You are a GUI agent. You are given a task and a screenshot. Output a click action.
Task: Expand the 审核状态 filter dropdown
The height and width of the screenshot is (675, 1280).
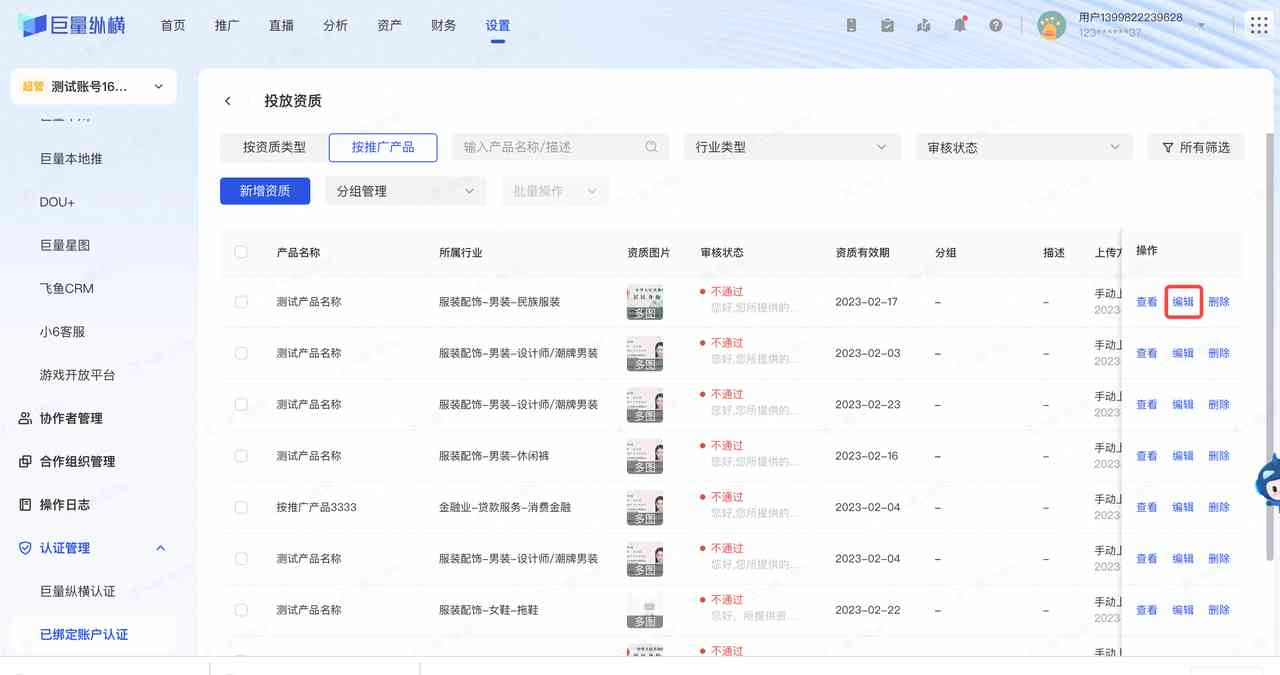click(1023, 147)
